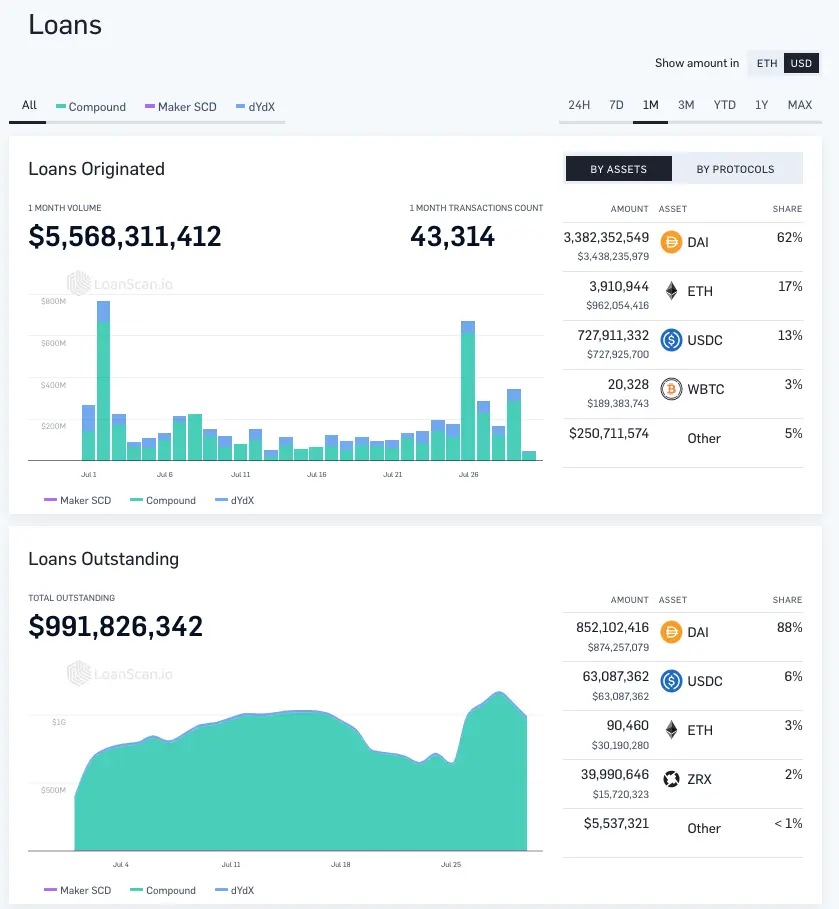Click the $5,568,311,412 volume figure
Screen dimensions: 839x909
pos(125,237)
